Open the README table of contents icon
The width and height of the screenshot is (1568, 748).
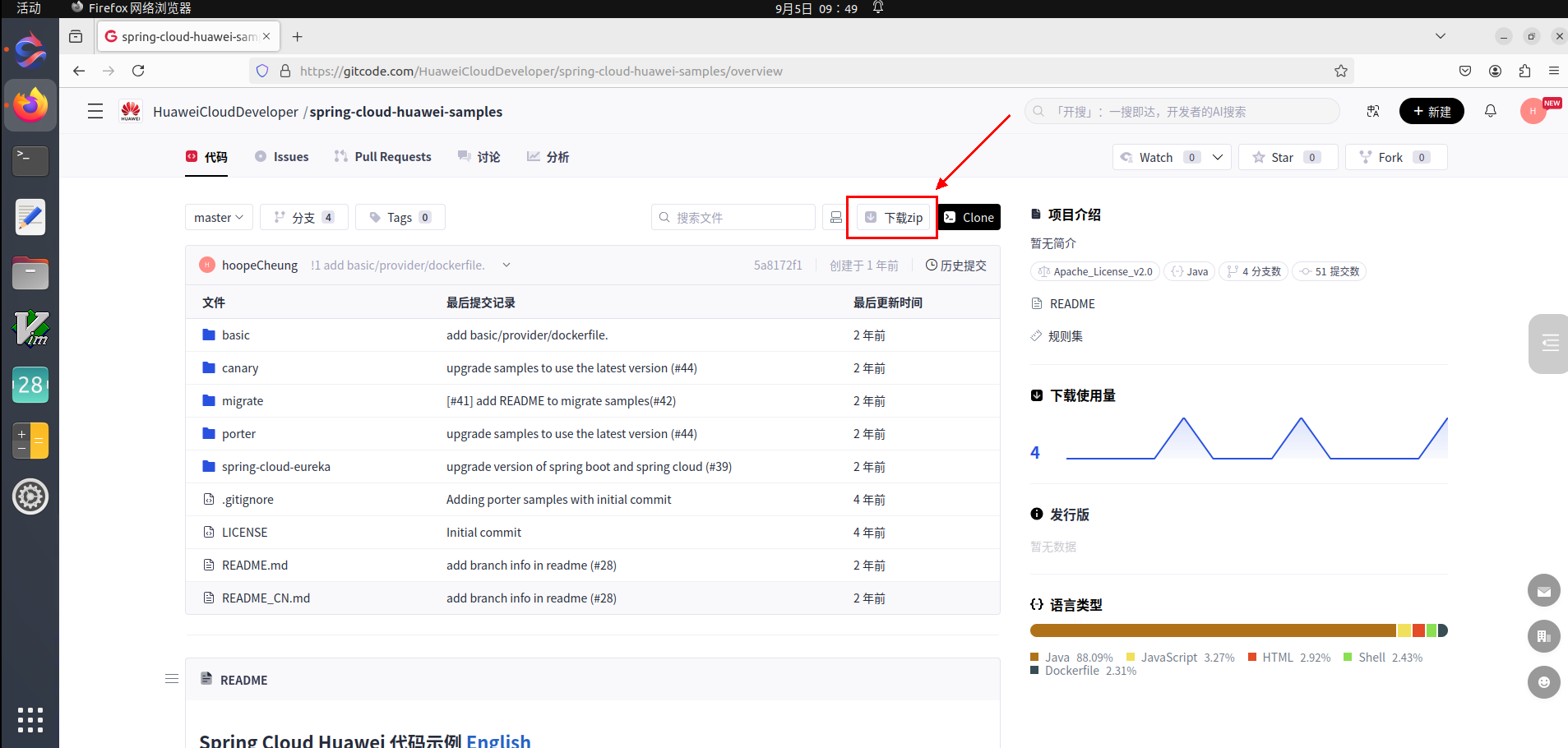172,679
